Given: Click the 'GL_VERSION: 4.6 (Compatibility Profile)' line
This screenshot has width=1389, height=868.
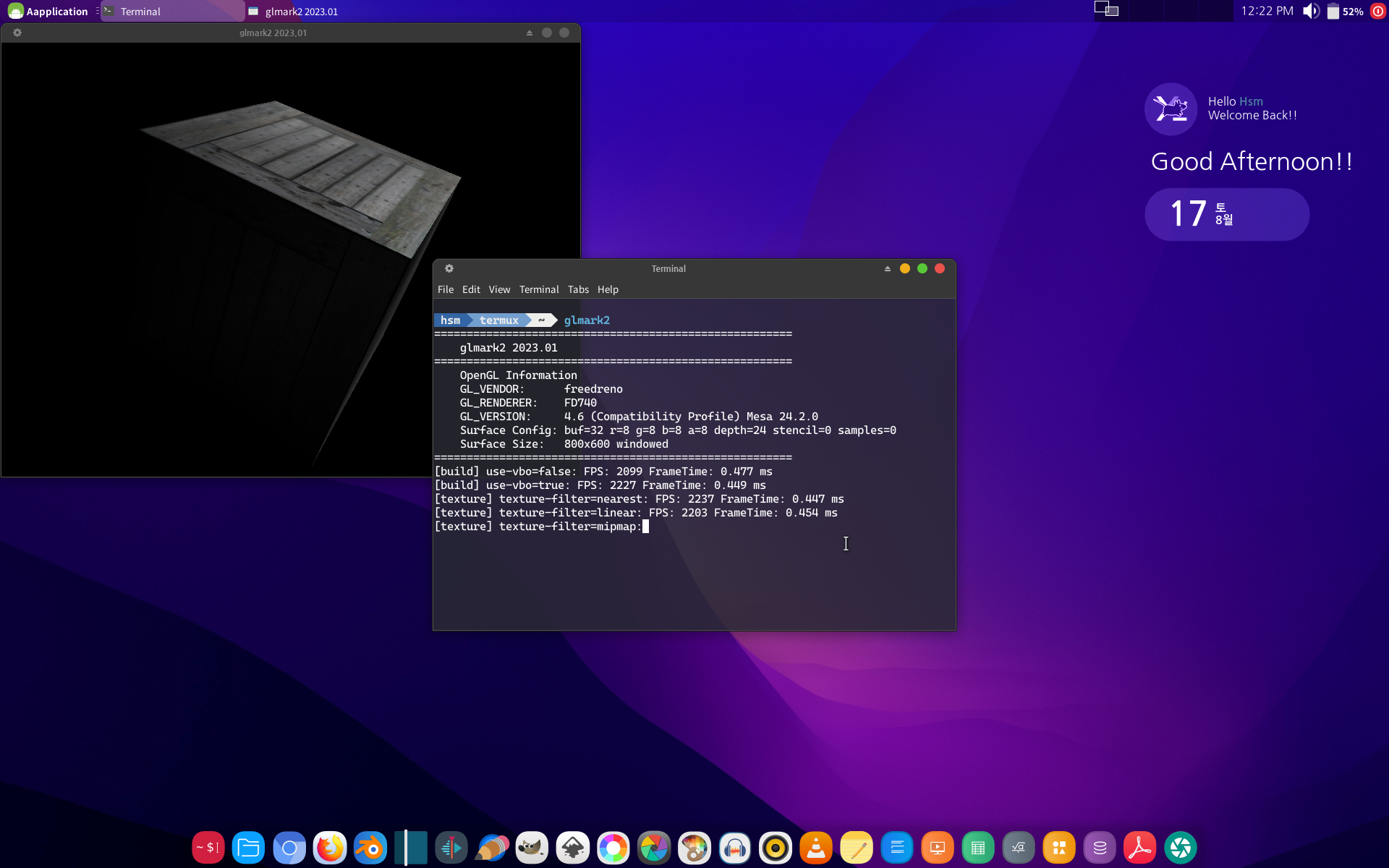Looking at the screenshot, I should [x=639, y=417].
